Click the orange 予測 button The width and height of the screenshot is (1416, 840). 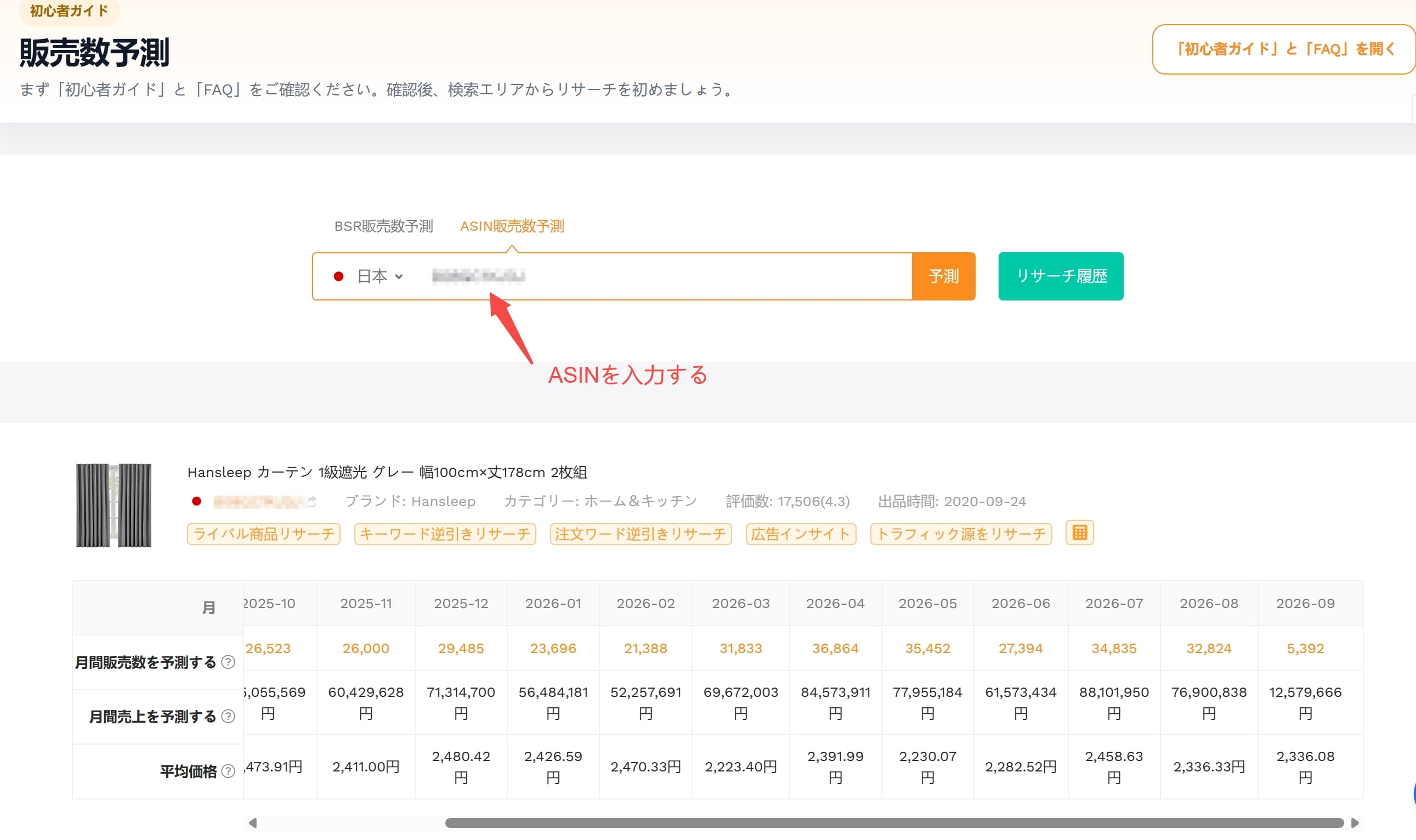point(943,276)
